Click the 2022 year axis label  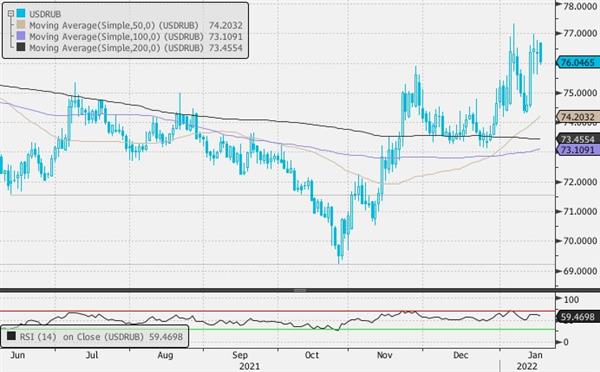tap(527, 366)
